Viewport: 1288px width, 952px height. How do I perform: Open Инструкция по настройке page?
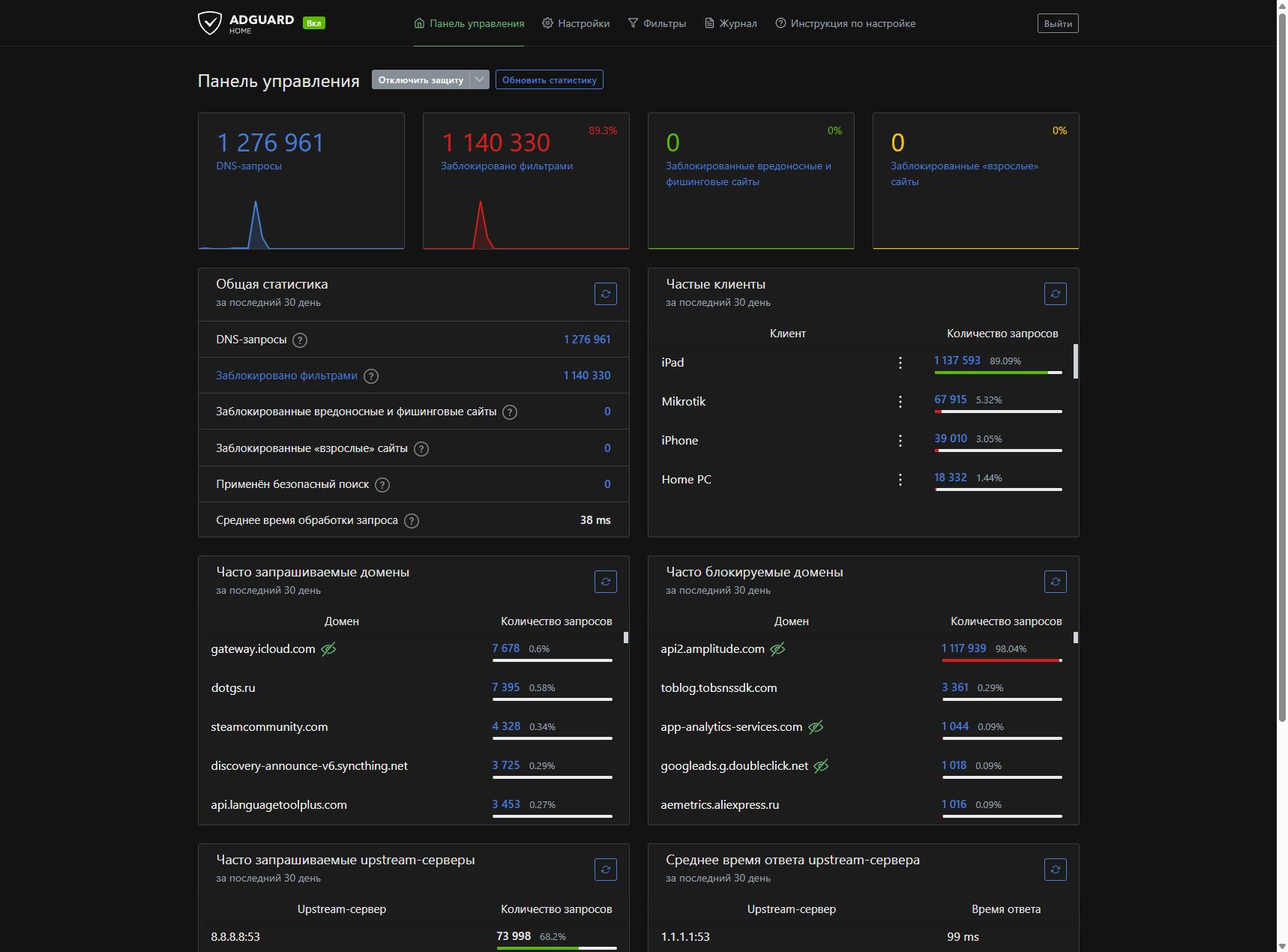(x=846, y=23)
